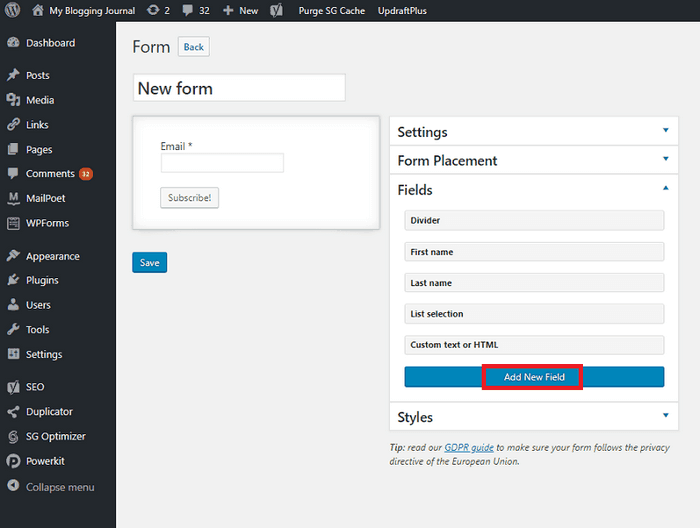
Task: Click the Powerkit icon
Action: coord(13,461)
